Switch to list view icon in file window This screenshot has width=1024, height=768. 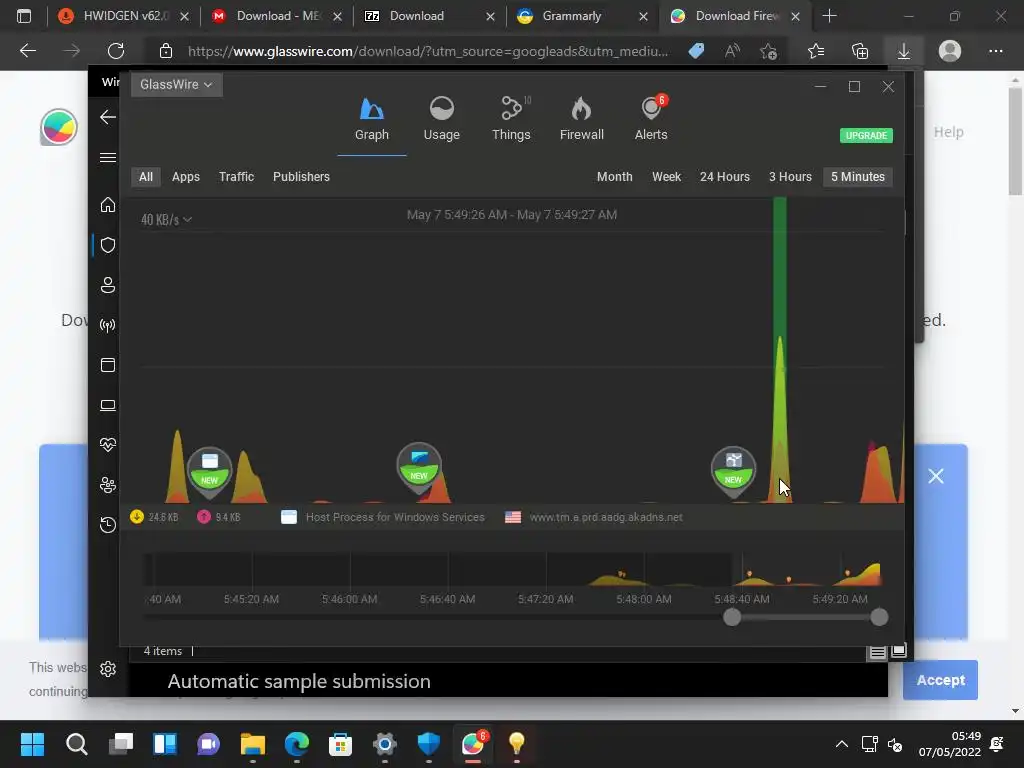click(x=877, y=652)
